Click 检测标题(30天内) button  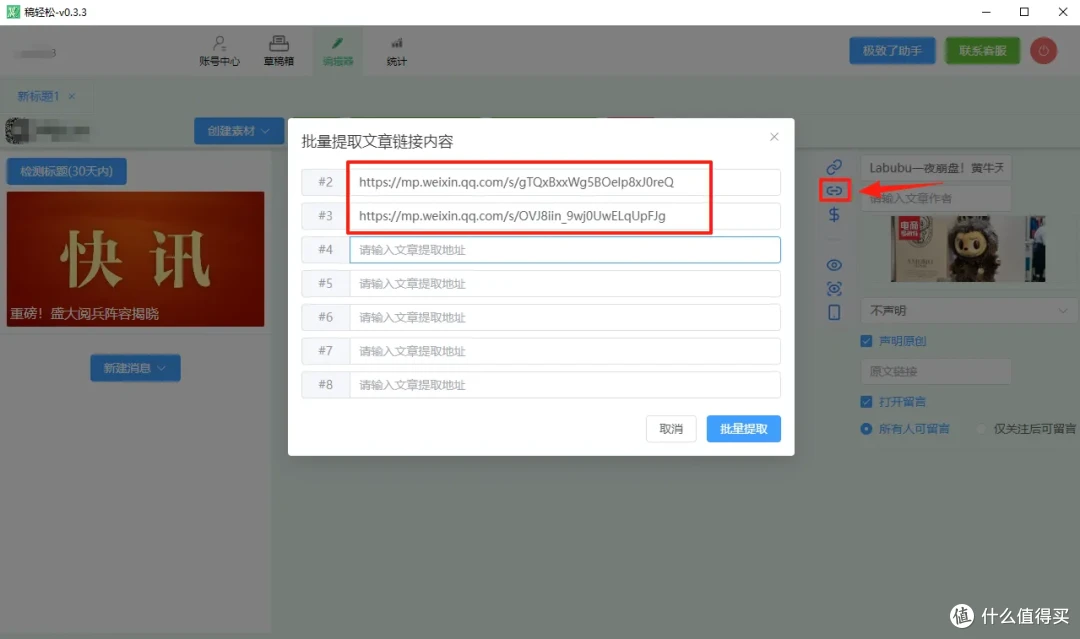pos(66,171)
